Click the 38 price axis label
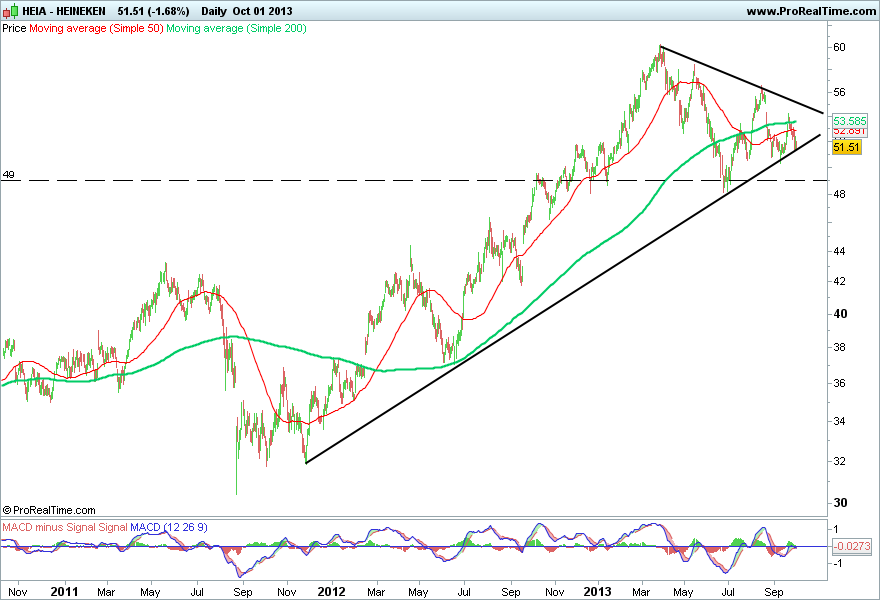 tap(839, 347)
